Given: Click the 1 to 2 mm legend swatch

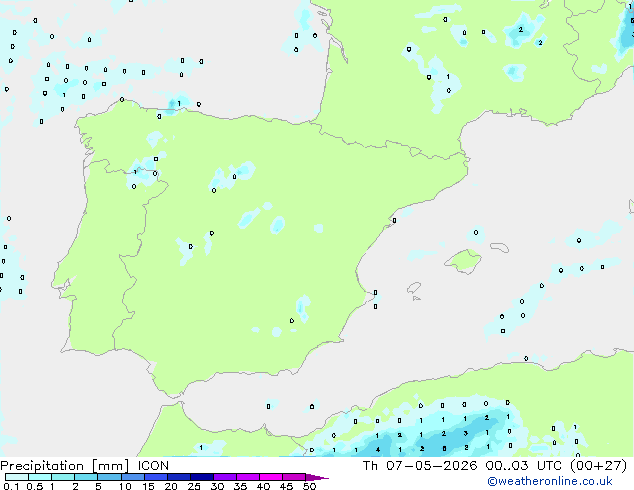Looking at the screenshot, I should (63, 477).
